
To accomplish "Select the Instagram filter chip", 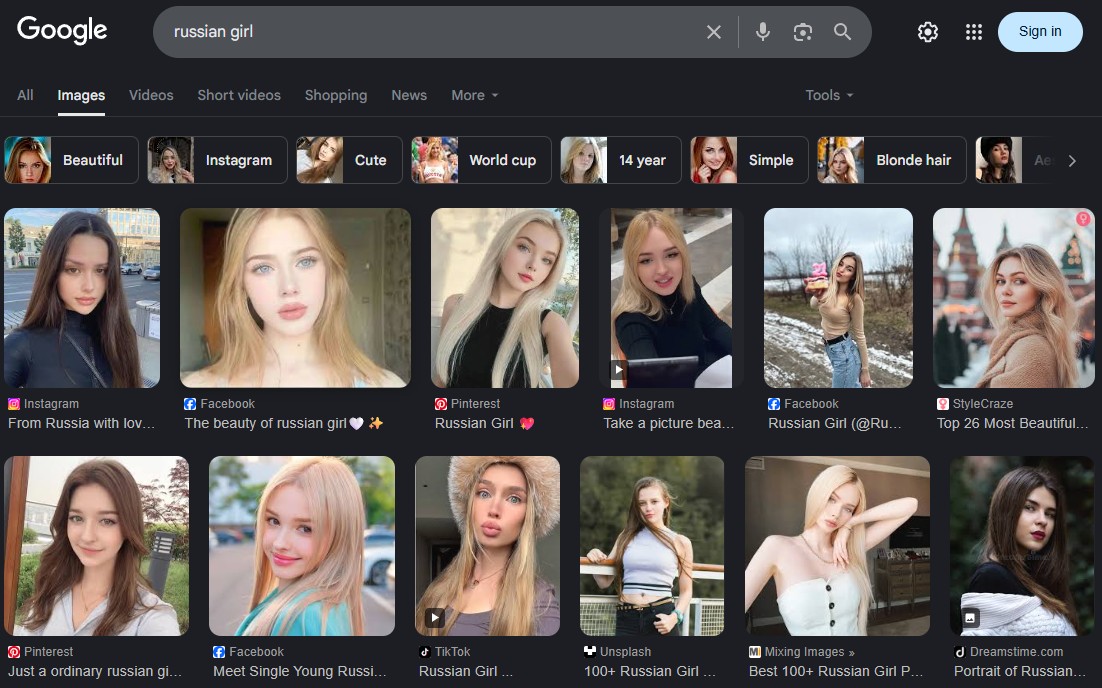I will pyautogui.click(x=217, y=160).
